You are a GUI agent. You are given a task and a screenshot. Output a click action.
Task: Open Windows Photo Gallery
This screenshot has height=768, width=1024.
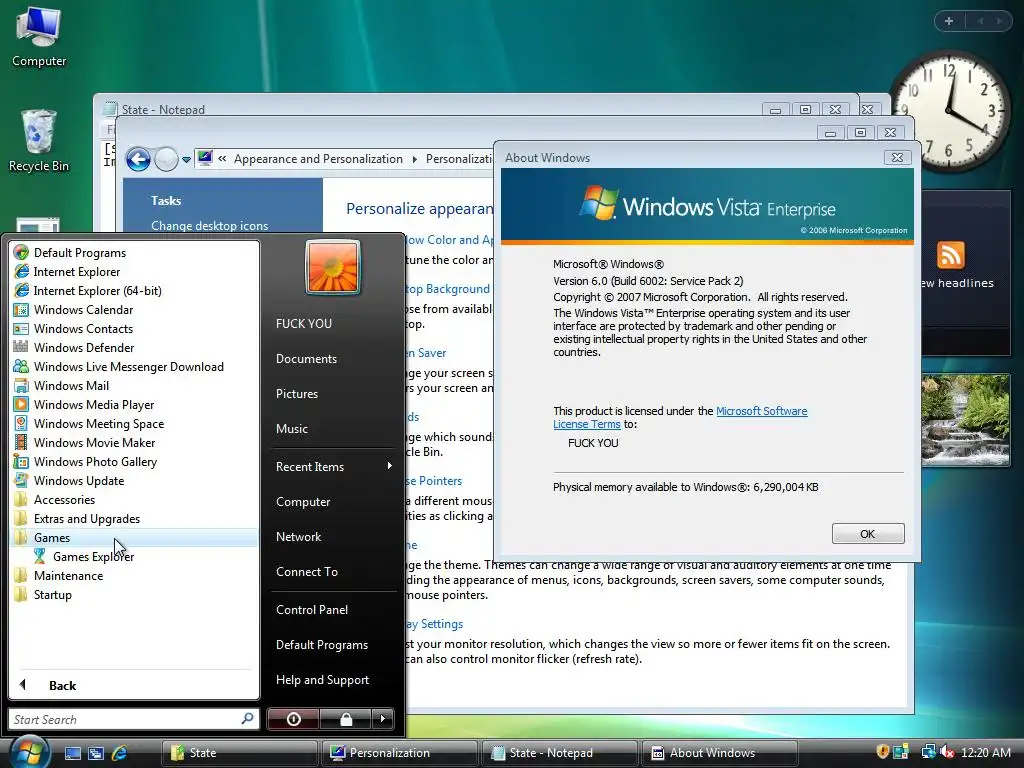[x=95, y=461]
